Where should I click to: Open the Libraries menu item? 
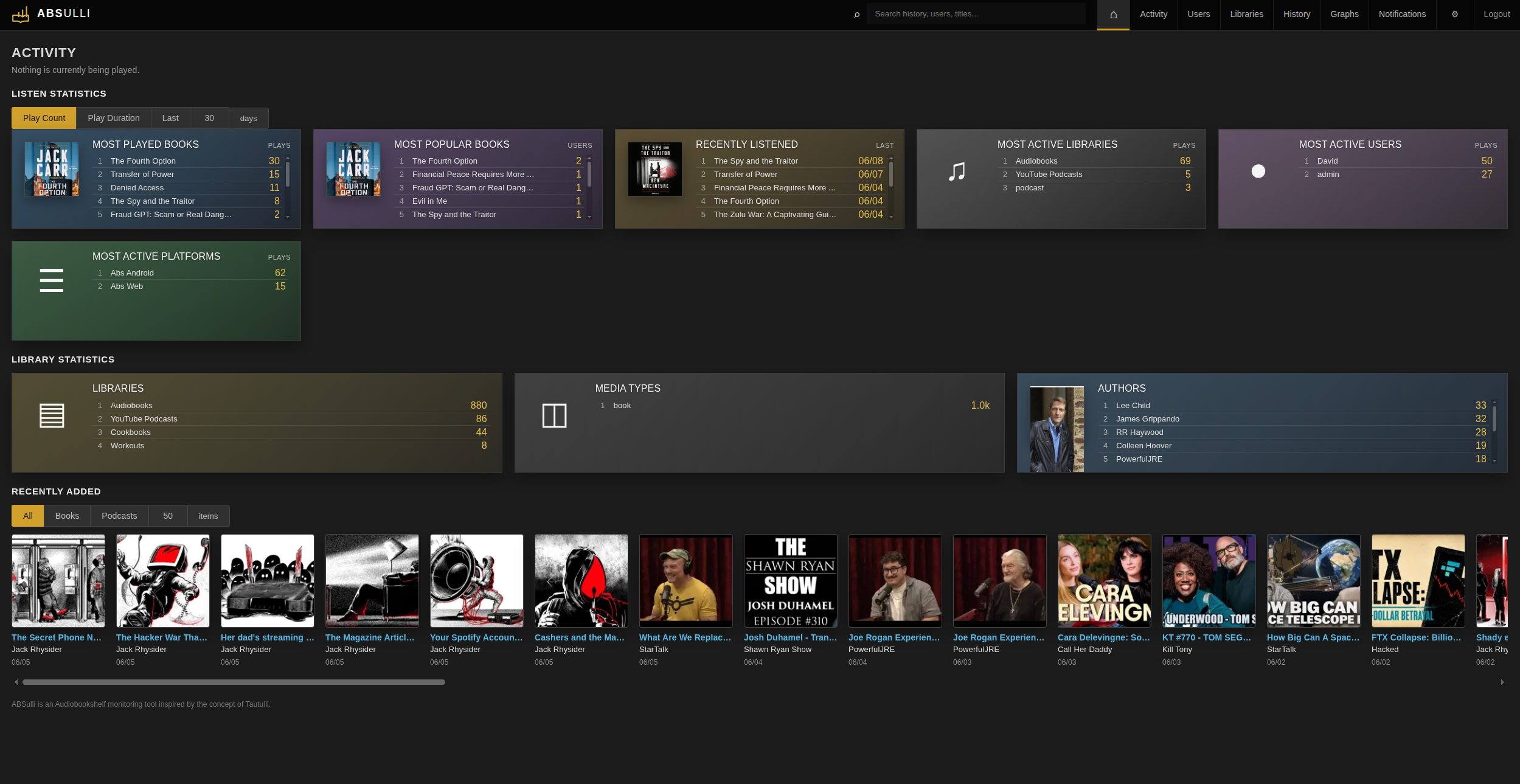click(x=1246, y=15)
